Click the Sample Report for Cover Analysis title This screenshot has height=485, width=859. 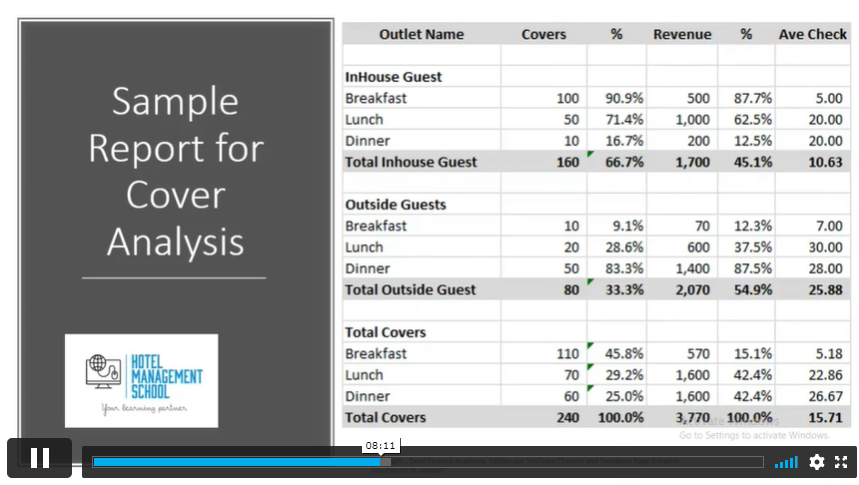point(175,171)
